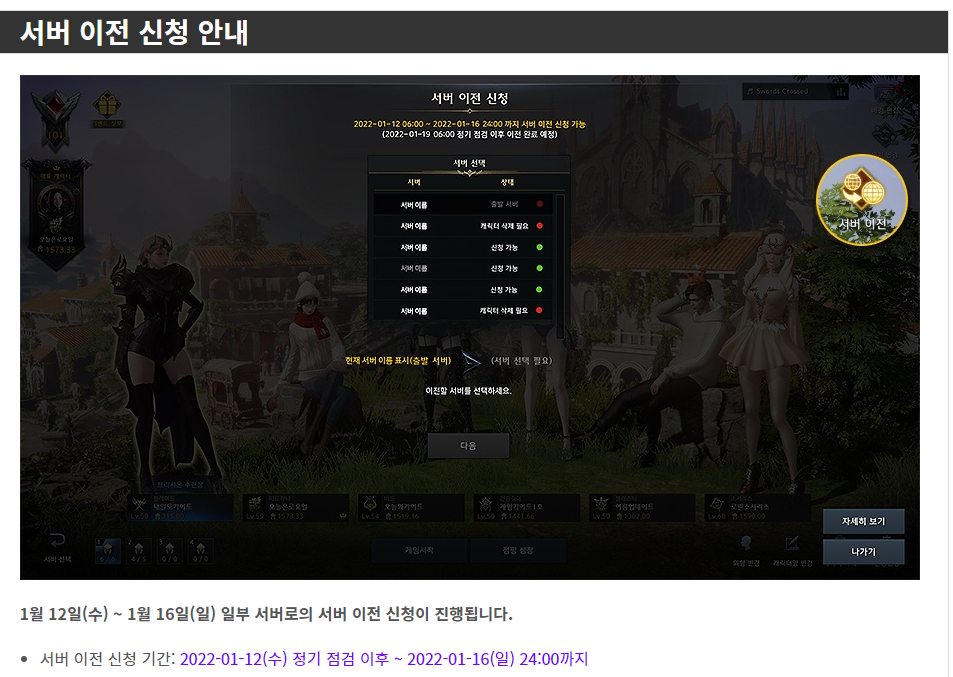This screenshot has width=953, height=677.
Task: Select character slot page 1 showing 6/6
Action: coord(107,551)
